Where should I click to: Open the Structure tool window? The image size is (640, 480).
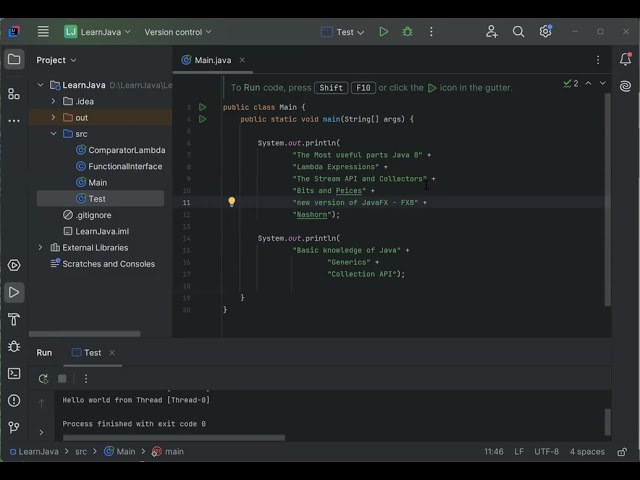pyautogui.click(x=14, y=94)
